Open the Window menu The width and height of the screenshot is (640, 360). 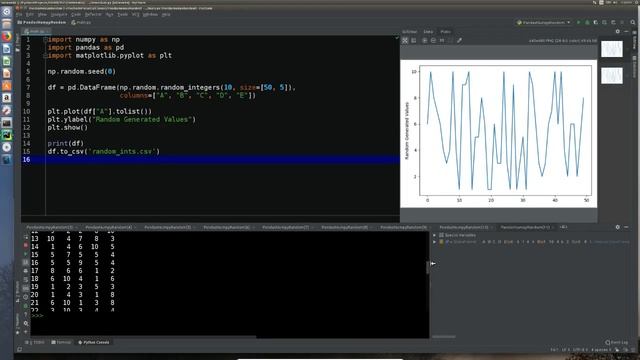(150, 14)
